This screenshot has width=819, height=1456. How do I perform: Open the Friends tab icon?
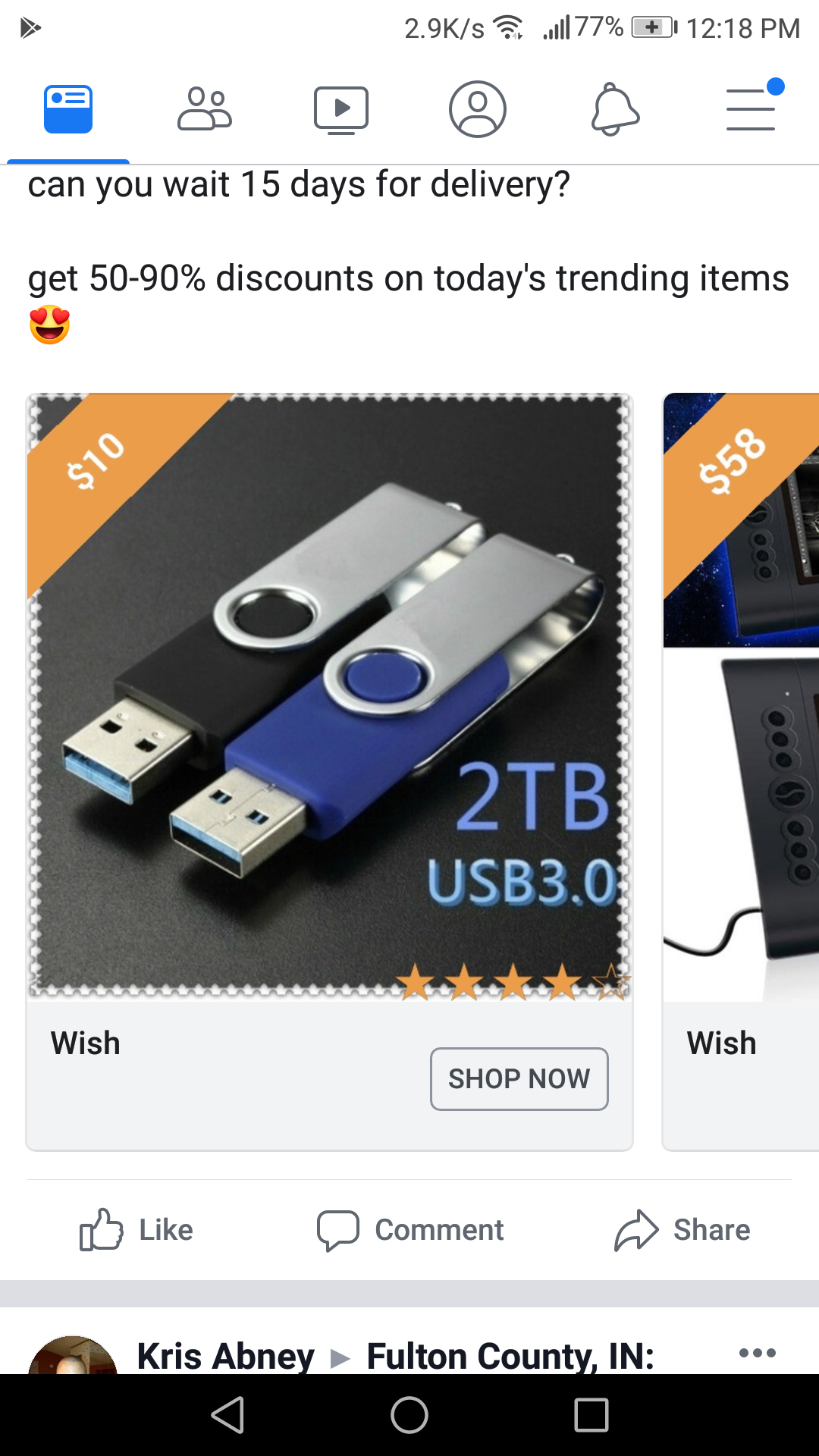point(205,109)
